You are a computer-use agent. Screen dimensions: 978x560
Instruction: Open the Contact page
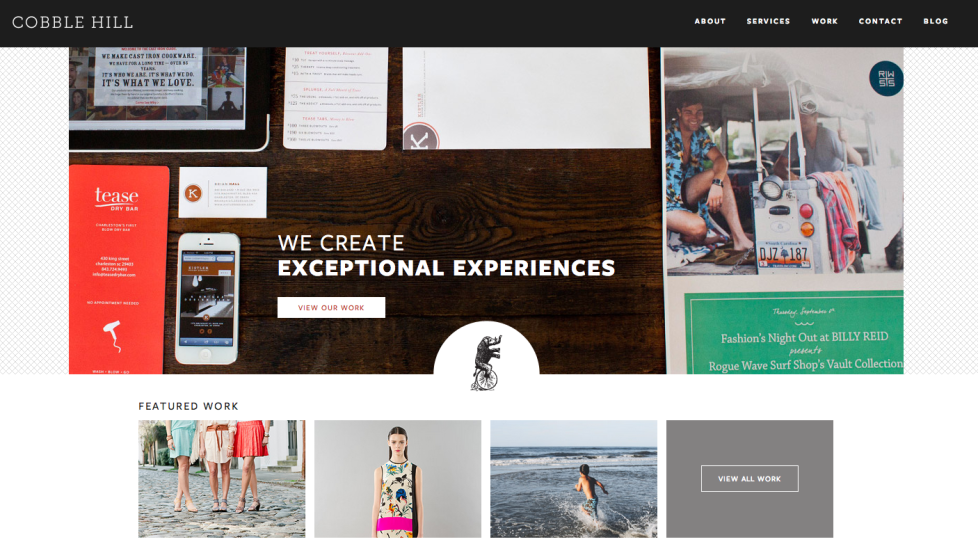pyautogui.click(x=880, y=21)
